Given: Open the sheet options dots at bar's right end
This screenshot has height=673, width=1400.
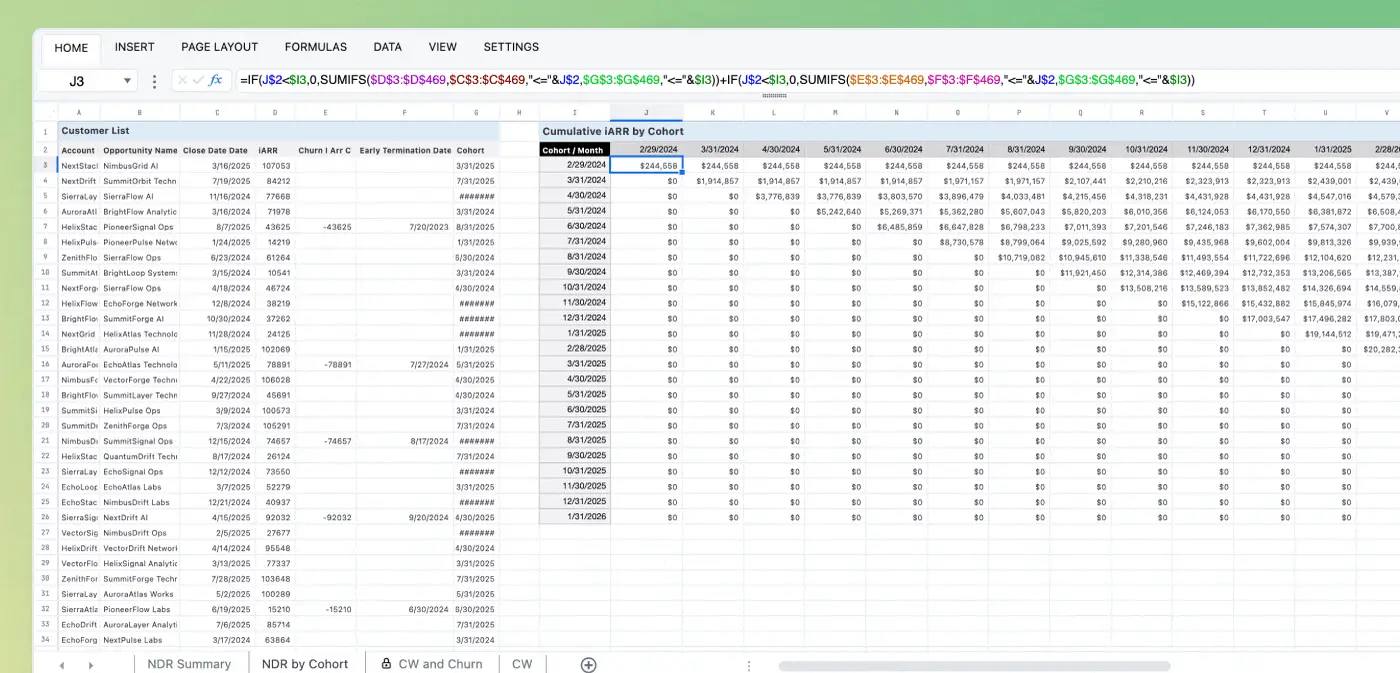Looking at the screenshot, I should [748, 664].
